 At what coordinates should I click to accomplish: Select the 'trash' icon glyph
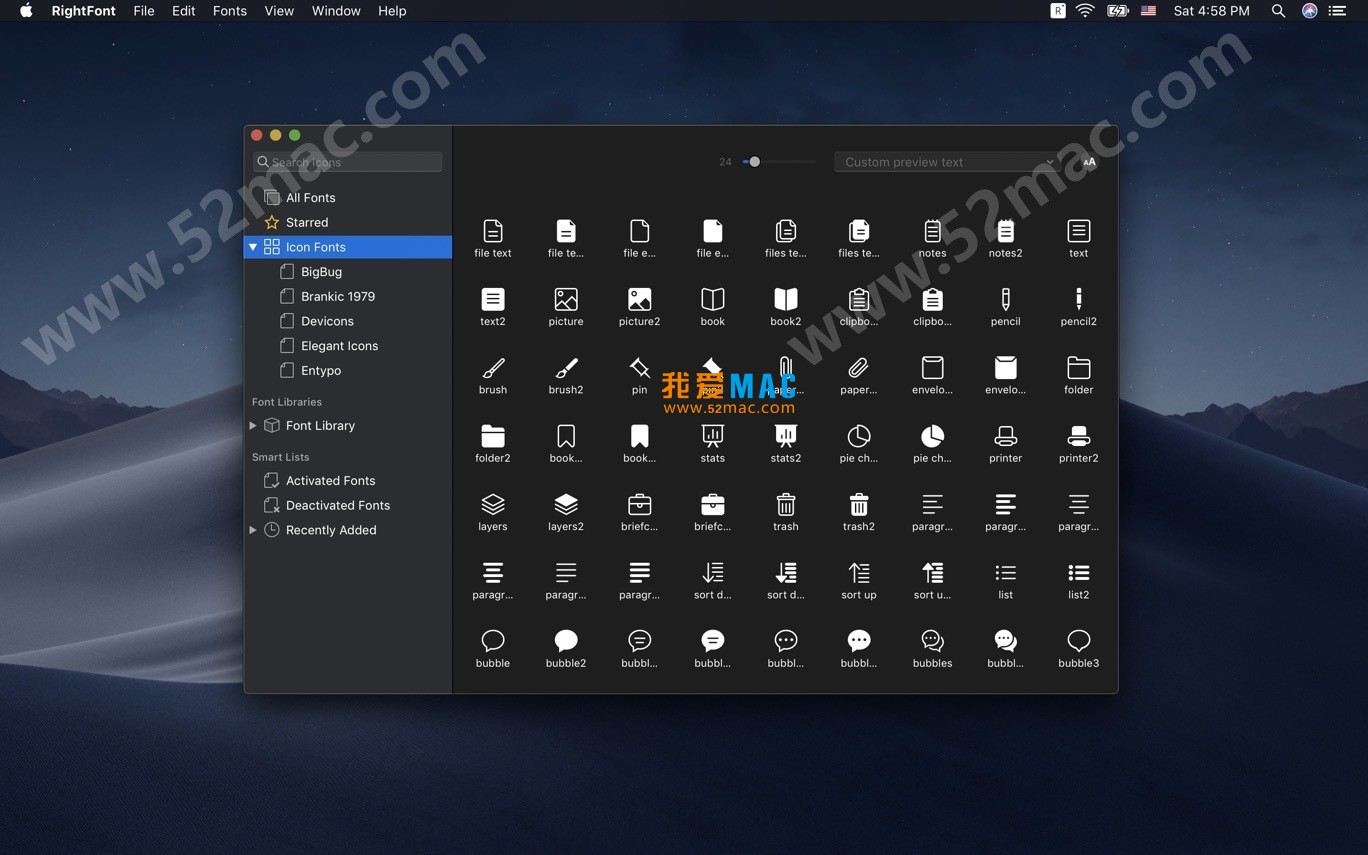click(x=785, y=504)
